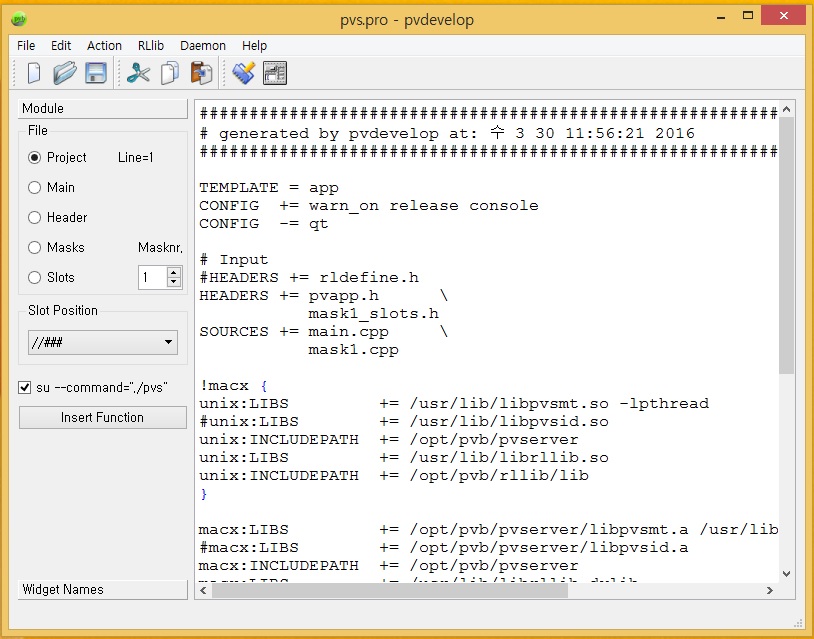
Task: Expand the Daemon menu
Action: click(203, 45)
